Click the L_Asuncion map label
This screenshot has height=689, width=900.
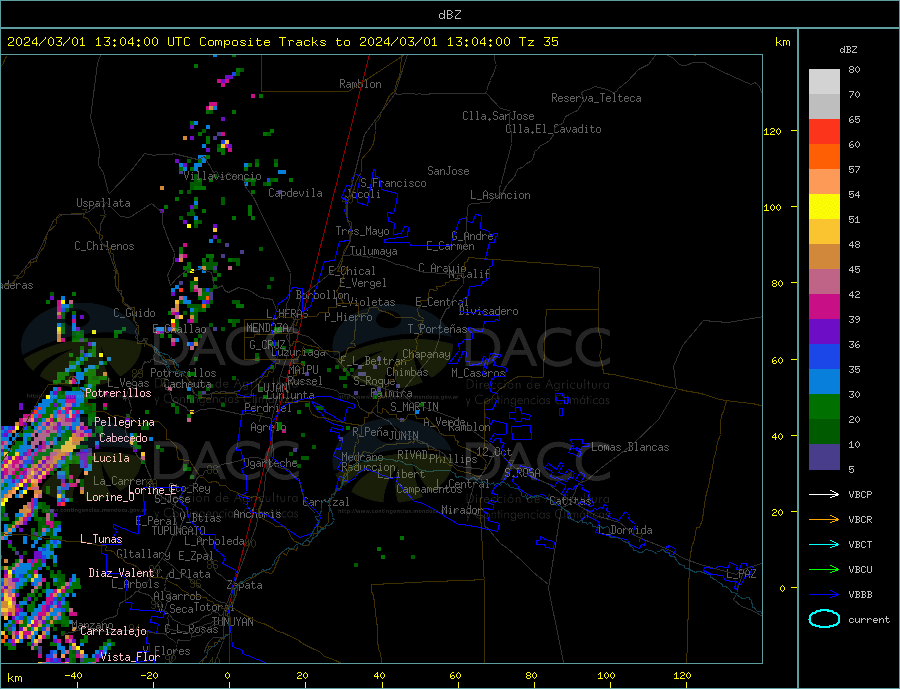tap(501, 195)
